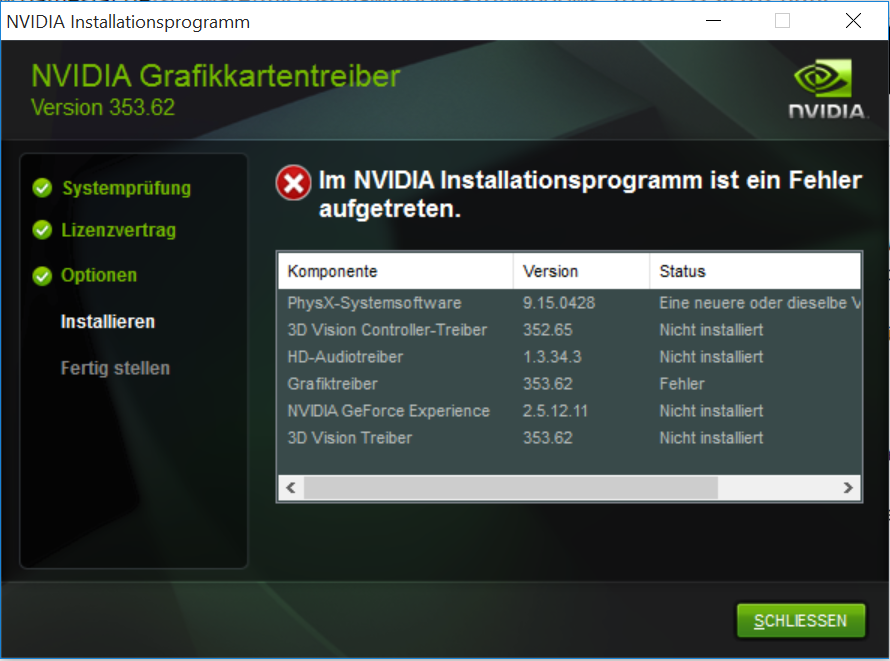Screen dimensions: 890x661
Task: Click the Version column header
Action: coord(581,271)
